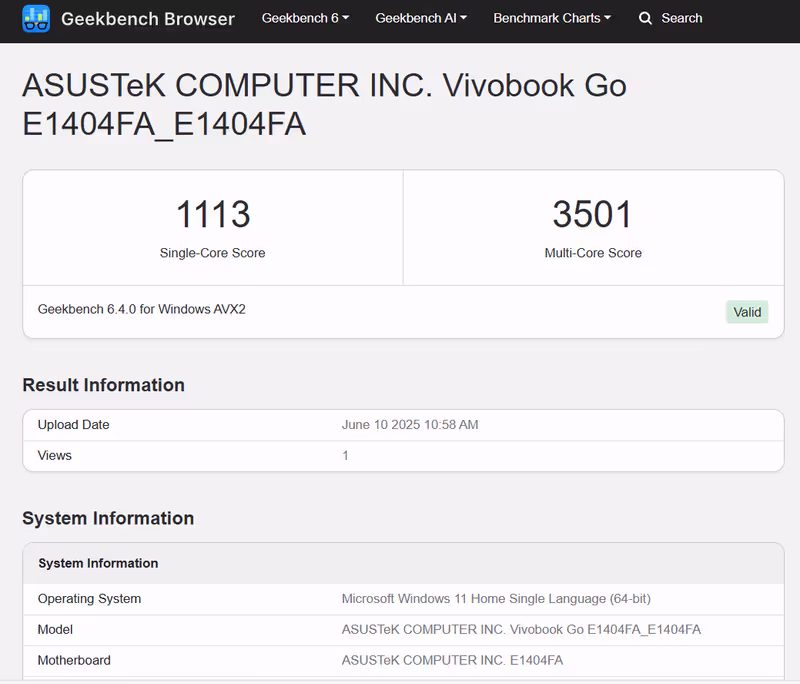800x684 pixels.
Task: Expand the Geekbench AI dropdown
Action: point(421,18)
